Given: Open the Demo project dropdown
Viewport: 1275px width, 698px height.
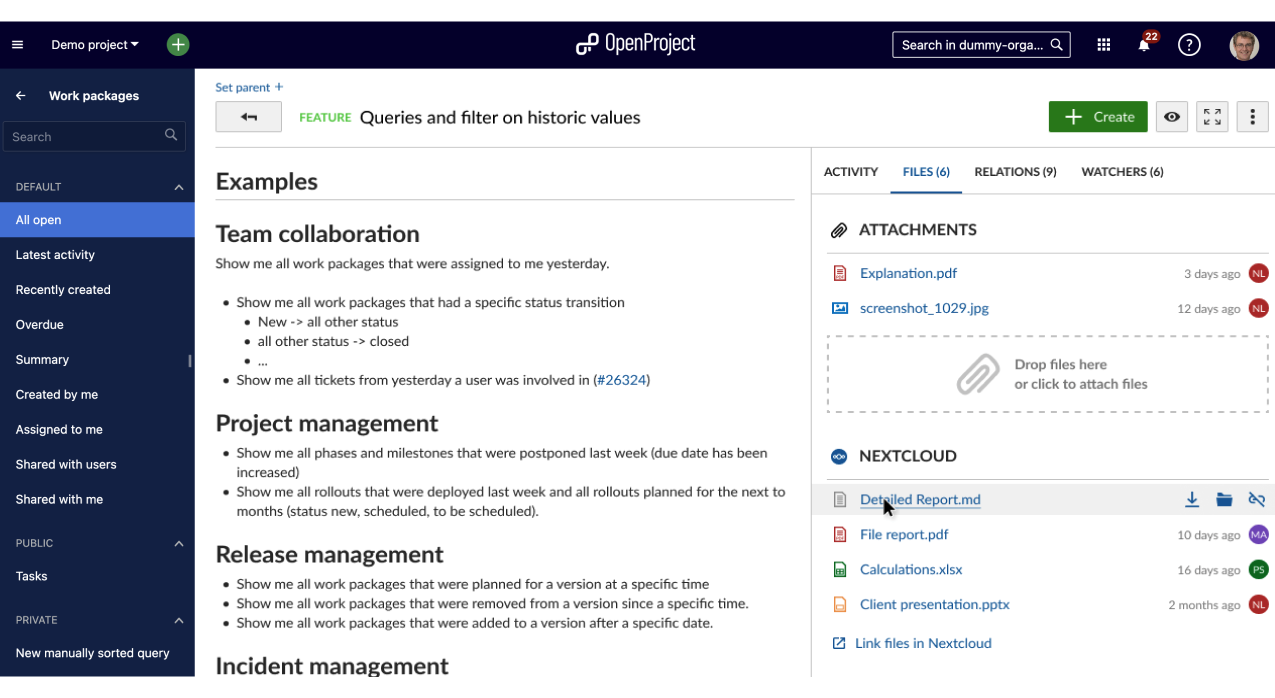Looking at the screenshot, I should pyautogui.click(x=95, y=45).
